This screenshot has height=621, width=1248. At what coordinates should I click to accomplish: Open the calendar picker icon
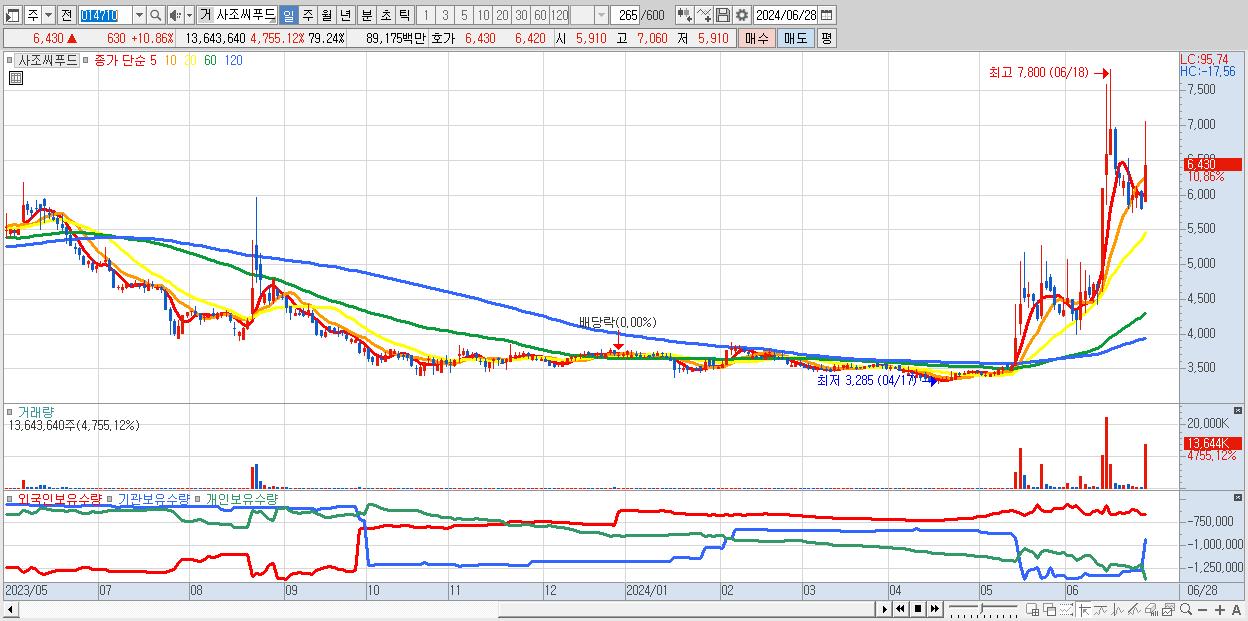click(x=829, y=15)
